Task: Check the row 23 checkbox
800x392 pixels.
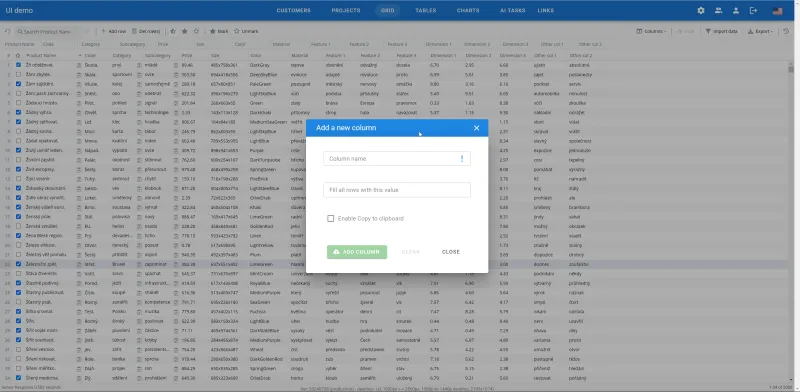Action: tap(18, 274)
